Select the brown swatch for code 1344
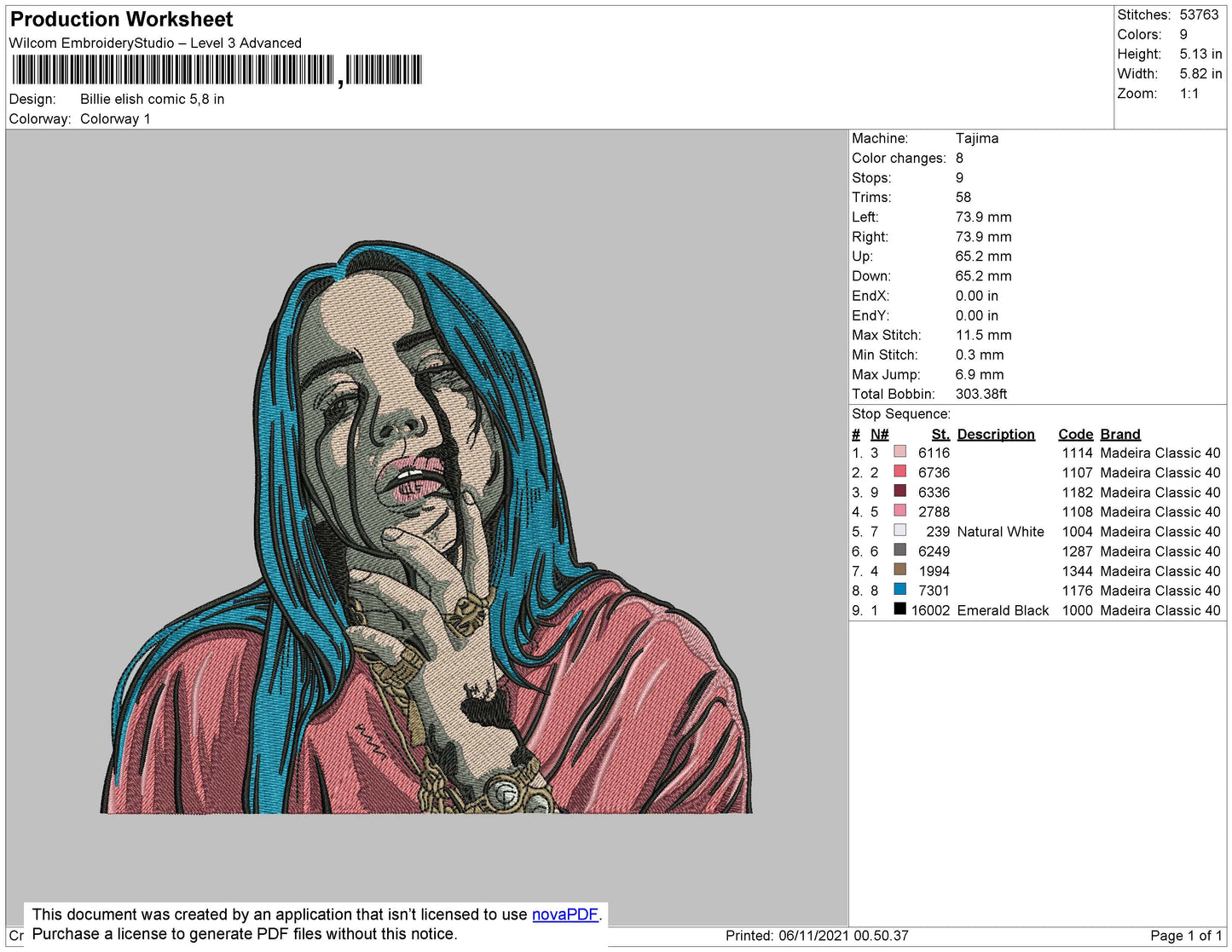This screenshot has height=952, width=1232. [x=899, y=570]
